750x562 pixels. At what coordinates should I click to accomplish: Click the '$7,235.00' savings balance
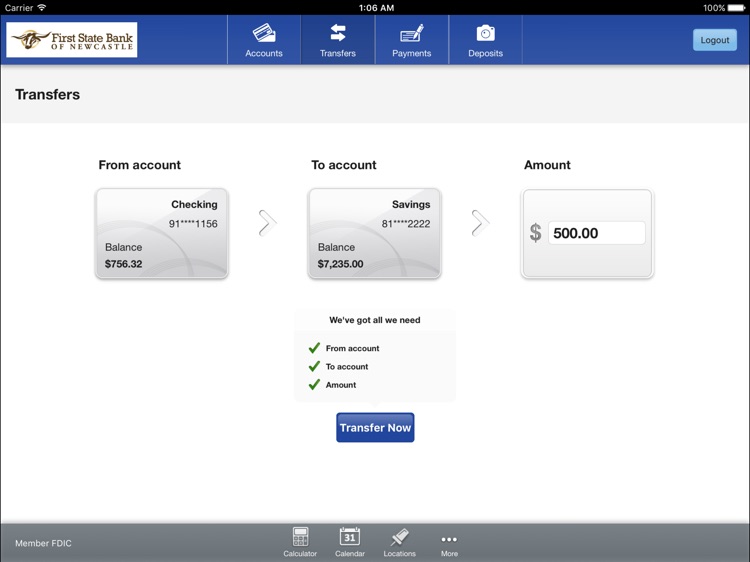click(341, 264)
